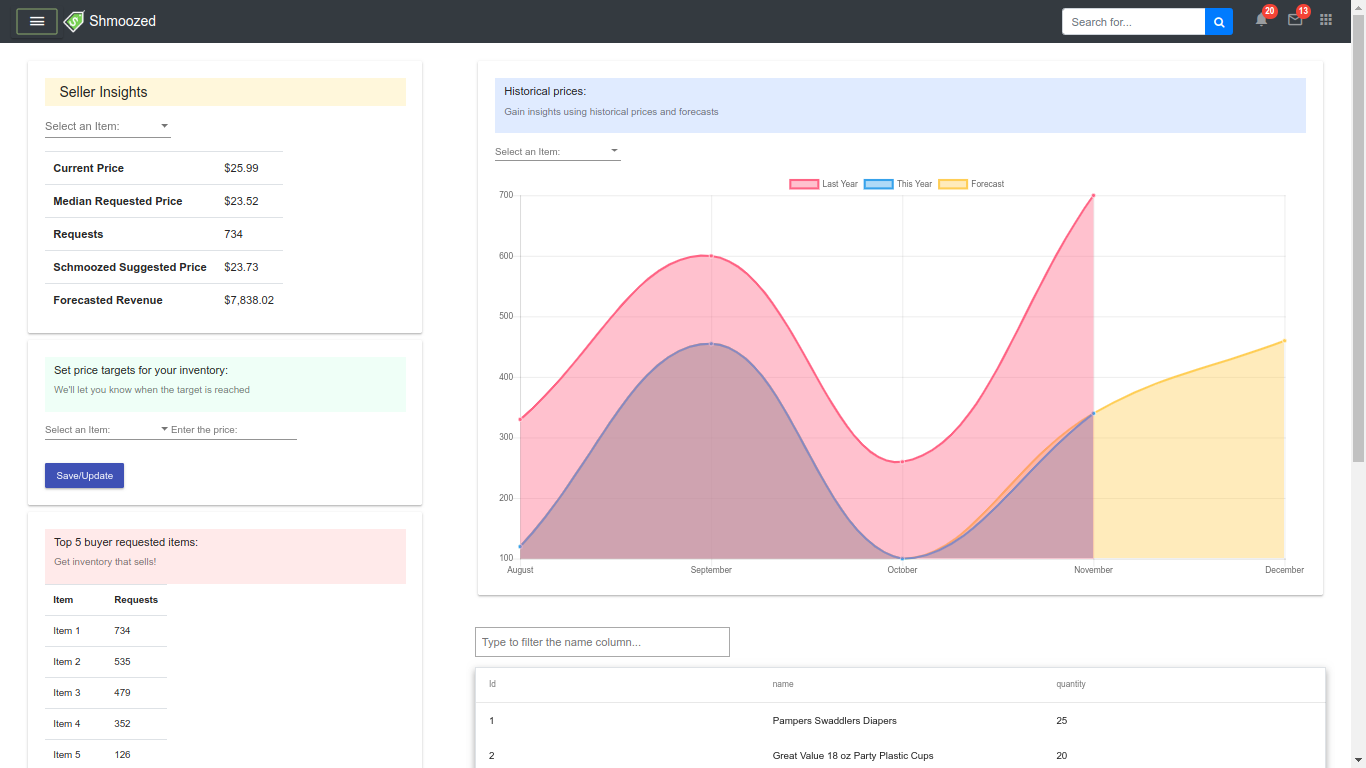
Task: Open Historical prices 'Select an Item' dropdown
Action: click(558, 152)
